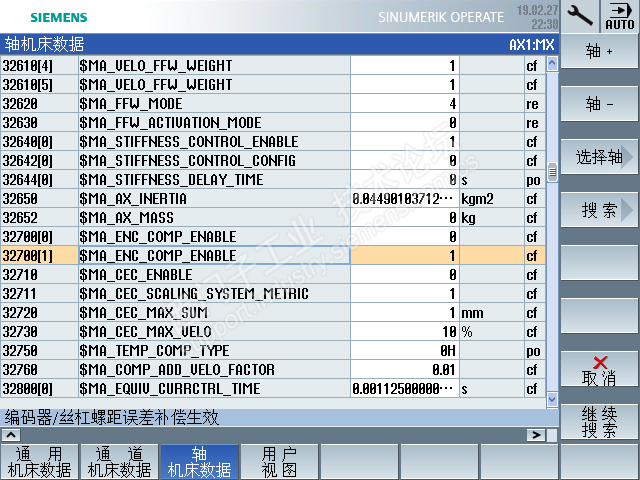Select value of 32730 CEC_MAX_VELO
640x480 pixels.
tap(404, 331)
